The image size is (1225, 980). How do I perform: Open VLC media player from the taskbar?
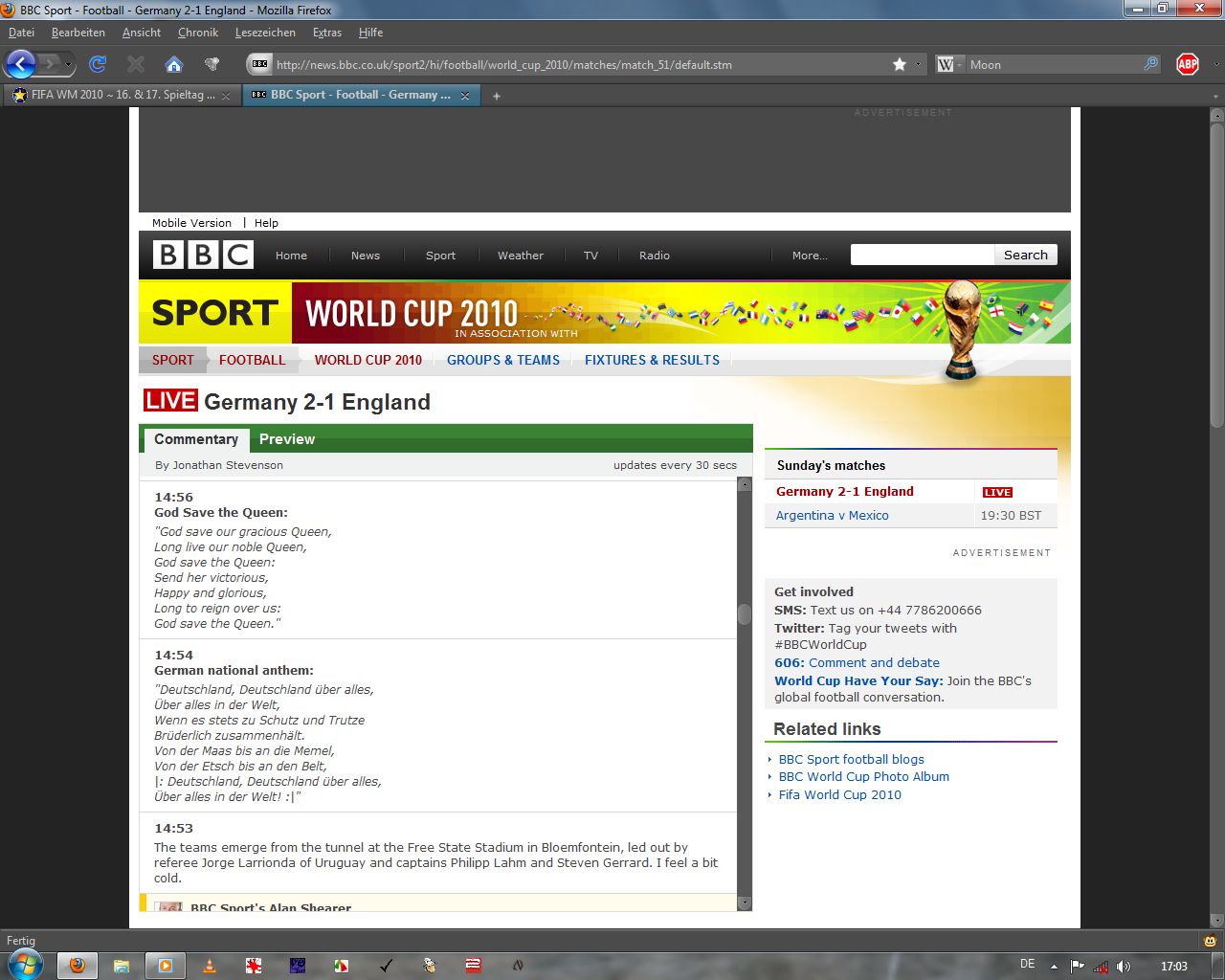click(x=210, y=965)
